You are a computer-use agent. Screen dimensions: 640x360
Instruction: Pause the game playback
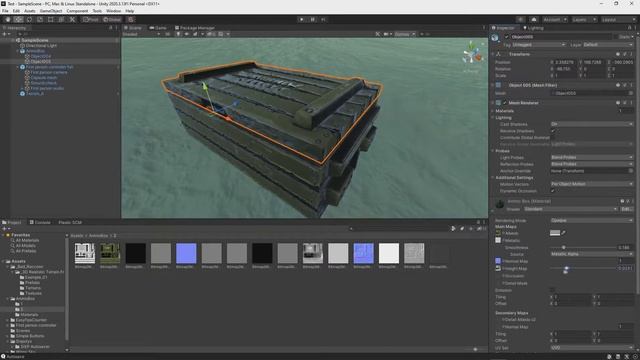coord(313,19)
